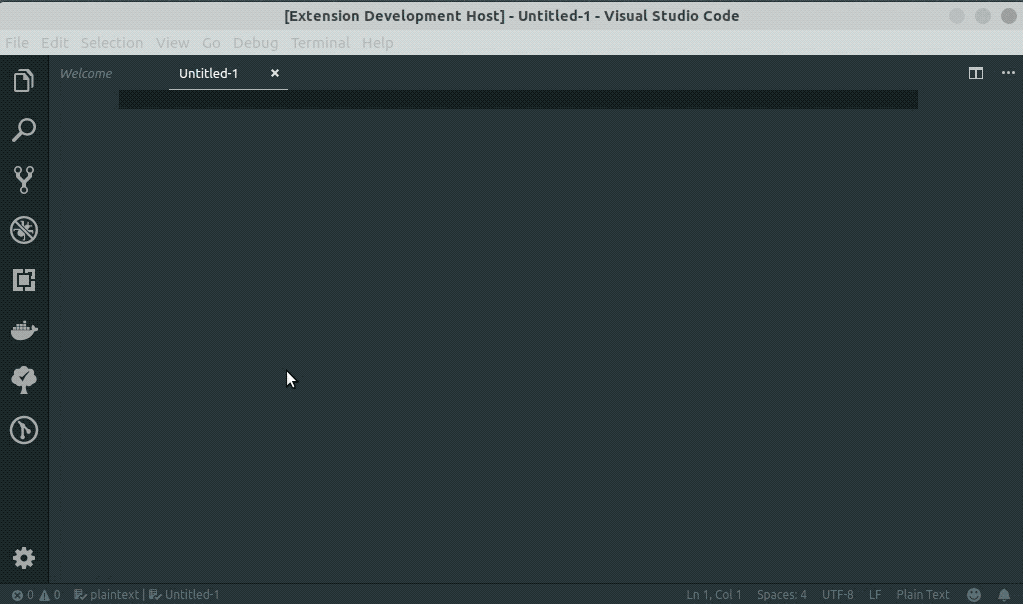Viewport: 1023px width, 604px height.
Task: Select language mode Plain Text
Action: click(923, 595)
